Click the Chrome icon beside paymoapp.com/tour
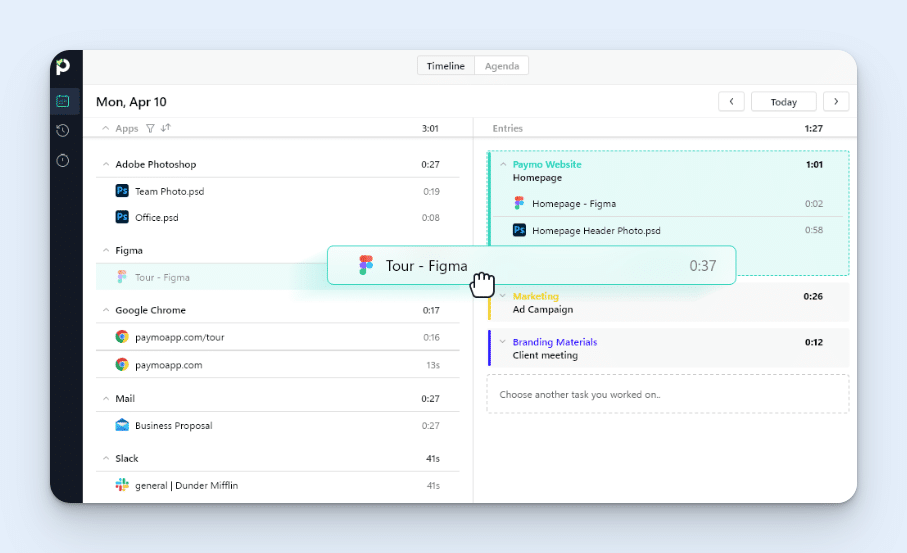 pyautogui.click(x=122, y=337)
